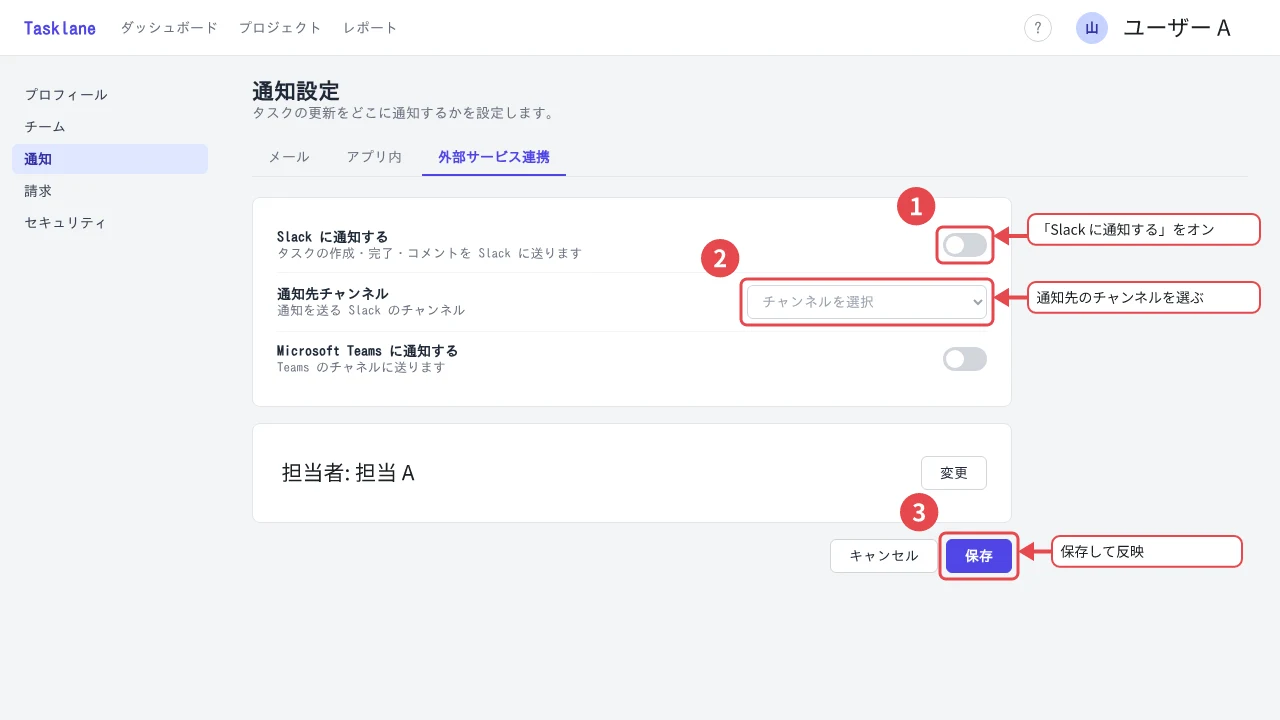The height and width of the screenshot is (720, 1280).
Task: Click the text タスクの作成・完了・コメントを Slack に送ります
Action: pos(429,253)
